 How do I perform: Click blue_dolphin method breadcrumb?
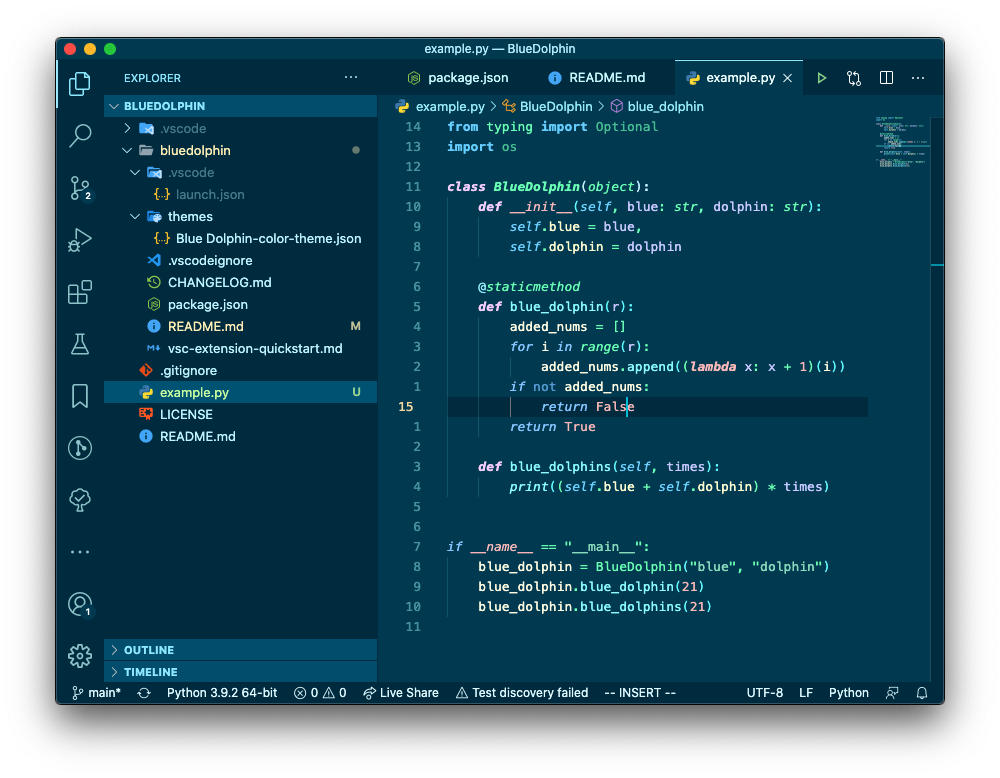(658, 106)
